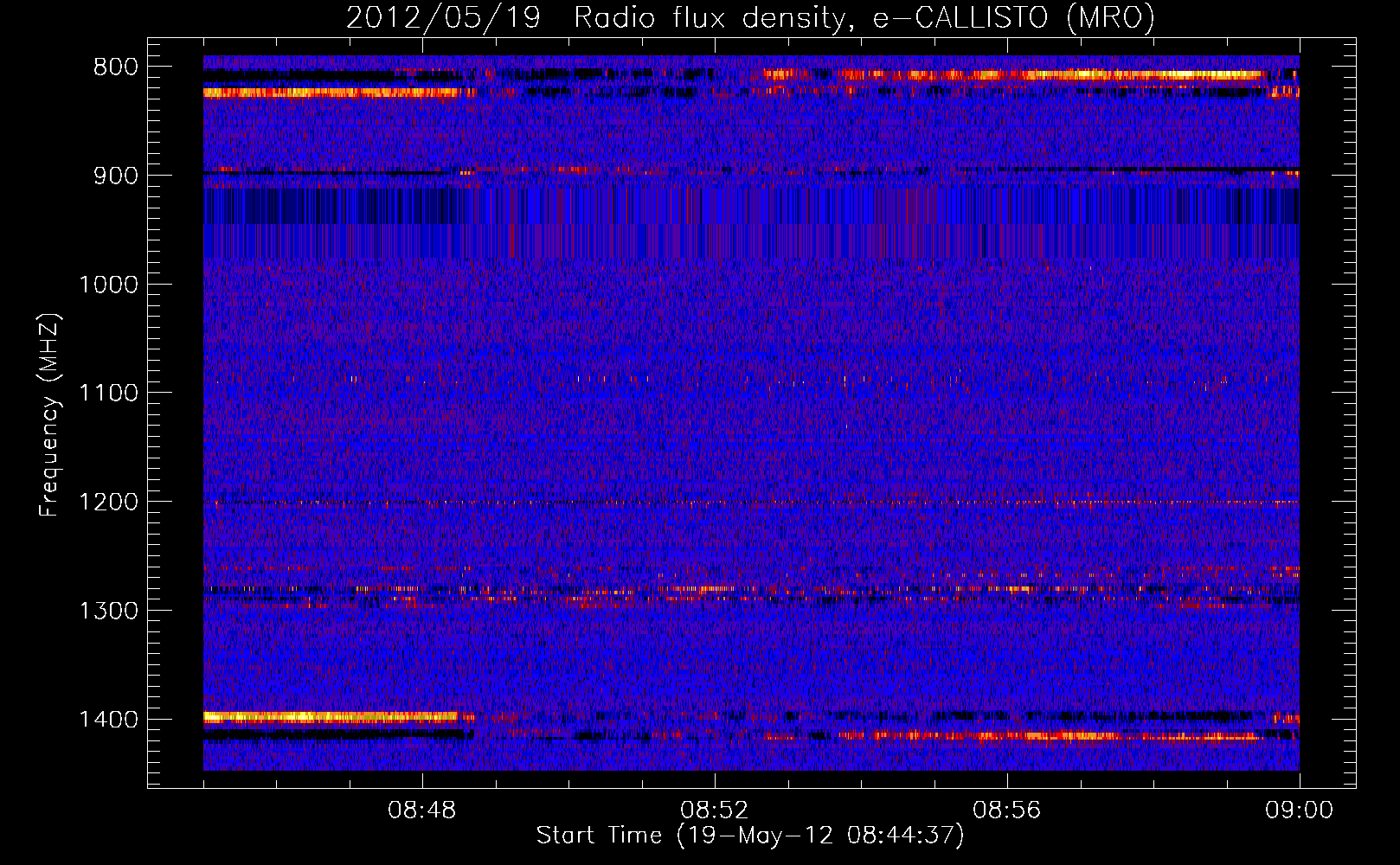Image resolution: width=1400 pixels, height=865 pixels.
Task: Click the 09:00 time tick label
Action: coord(1300,811)
